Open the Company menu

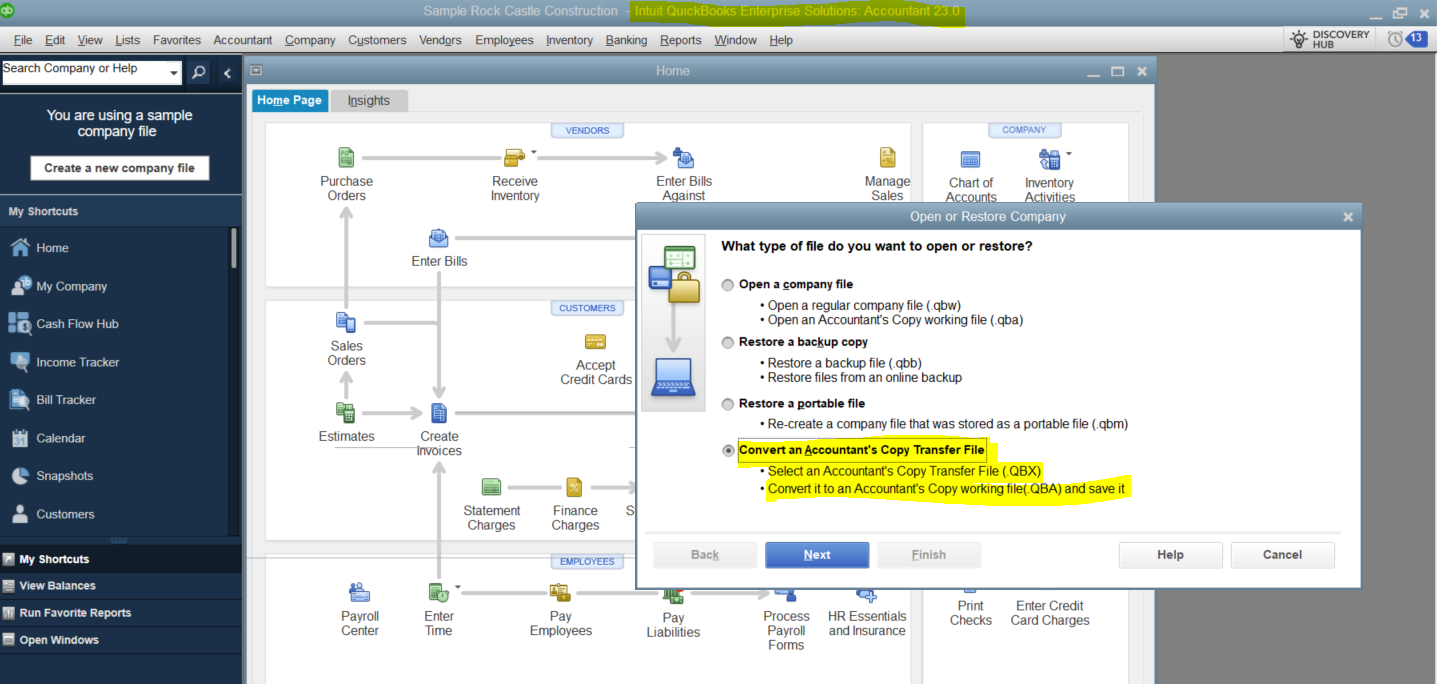click(310, 40)
